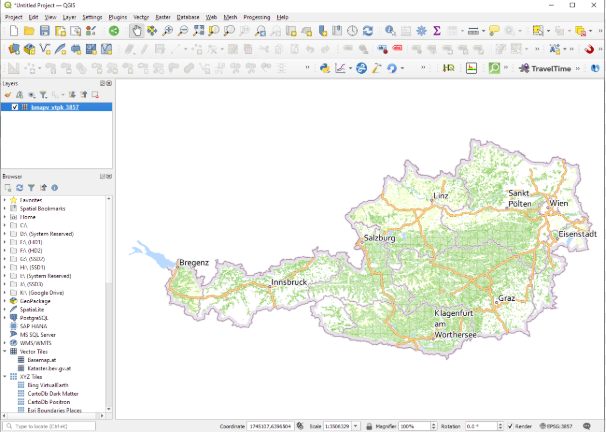Click the Refresh map icon

368,31
